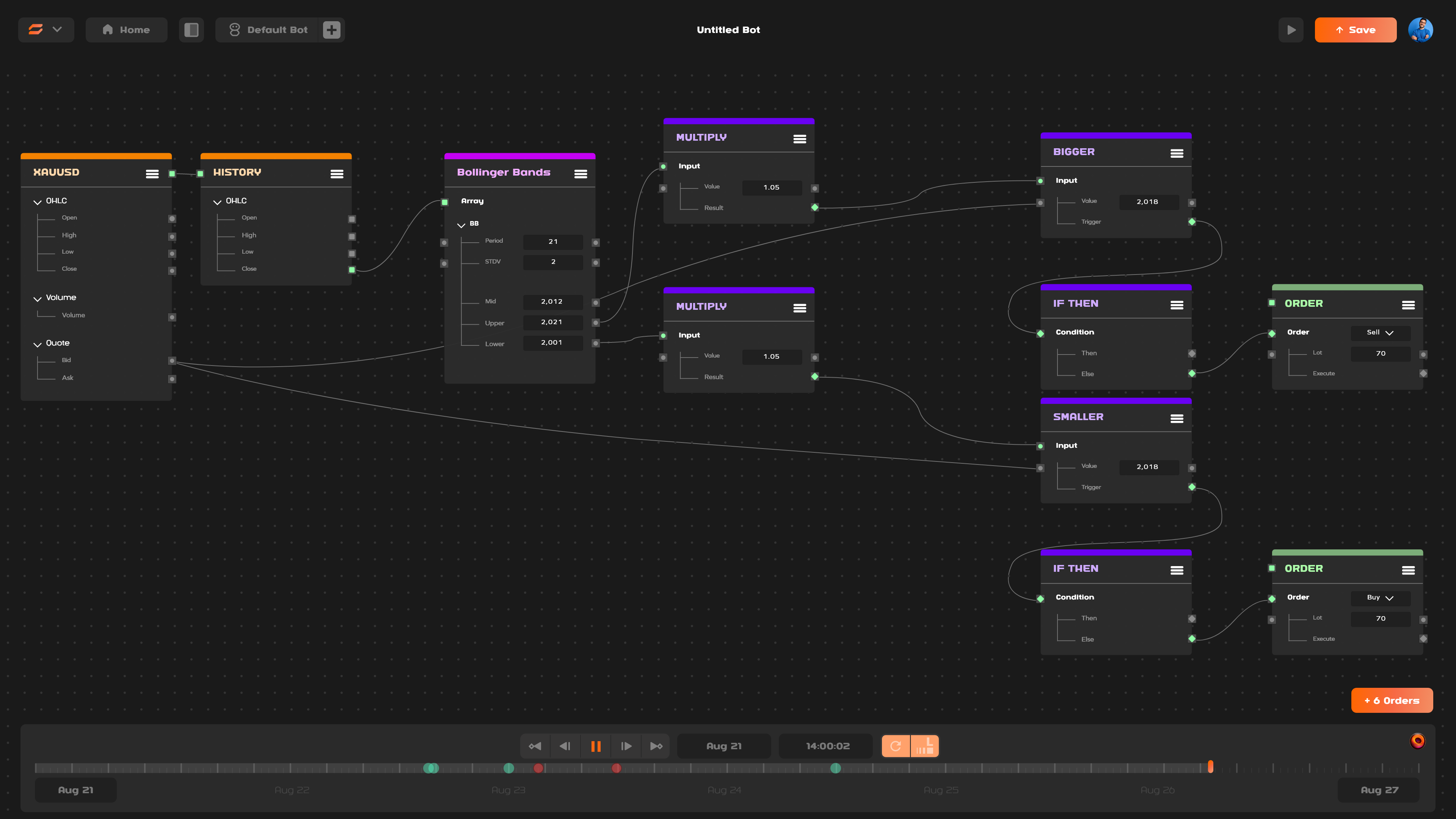Viewport: 1456px width, 819px height.
Task: Jump to next keyframe marker
Action: pos(656,746)
